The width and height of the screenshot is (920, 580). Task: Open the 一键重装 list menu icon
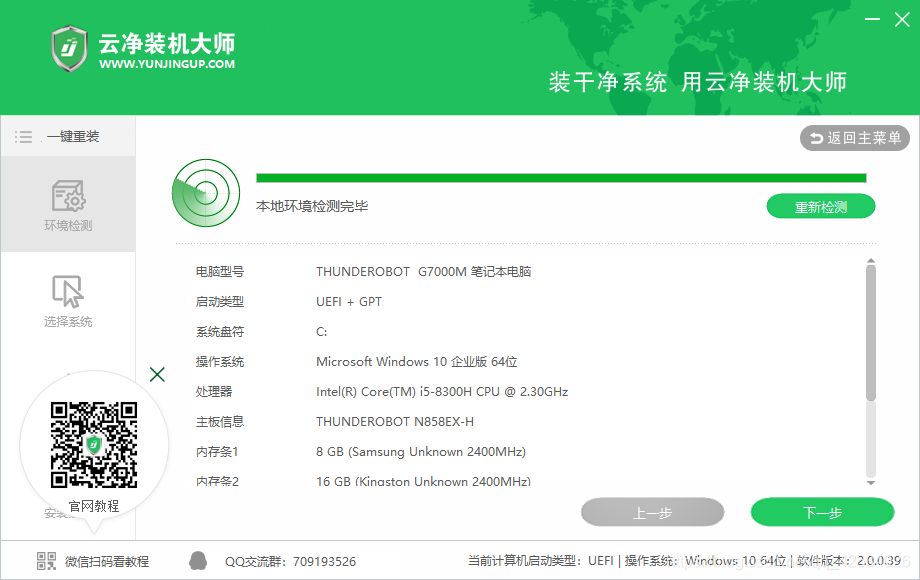(x=23, y=137)
